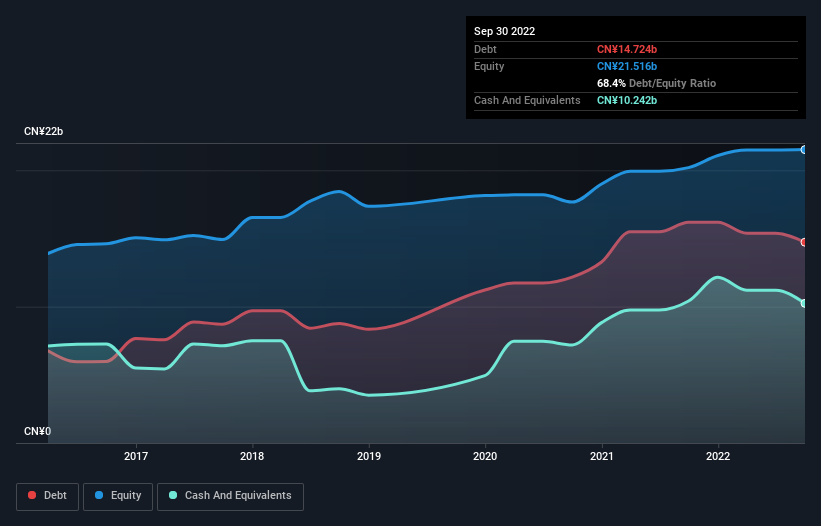Screen dimensions: 821x526
Task: Click the 2022 x-axis label
Action: click(x=718, y=456)
